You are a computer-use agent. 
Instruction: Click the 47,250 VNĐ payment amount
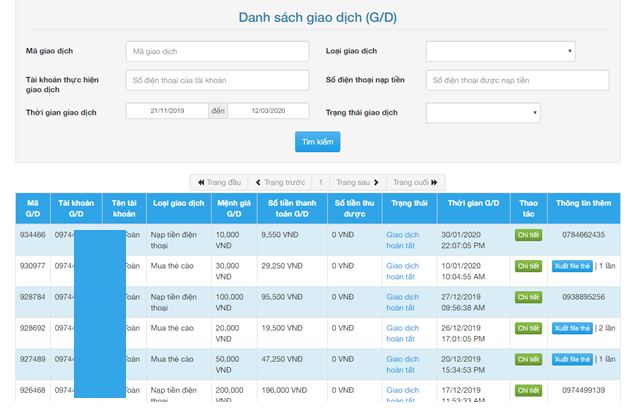(x=282, y=359)
